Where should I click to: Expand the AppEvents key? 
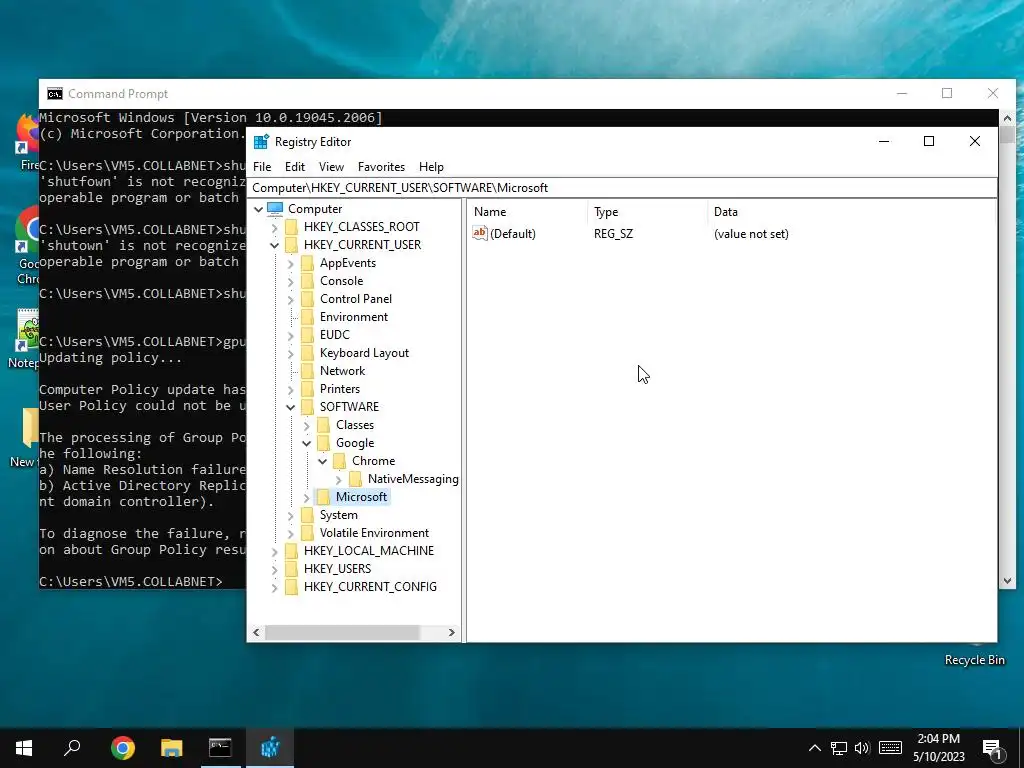coord(291,263)
